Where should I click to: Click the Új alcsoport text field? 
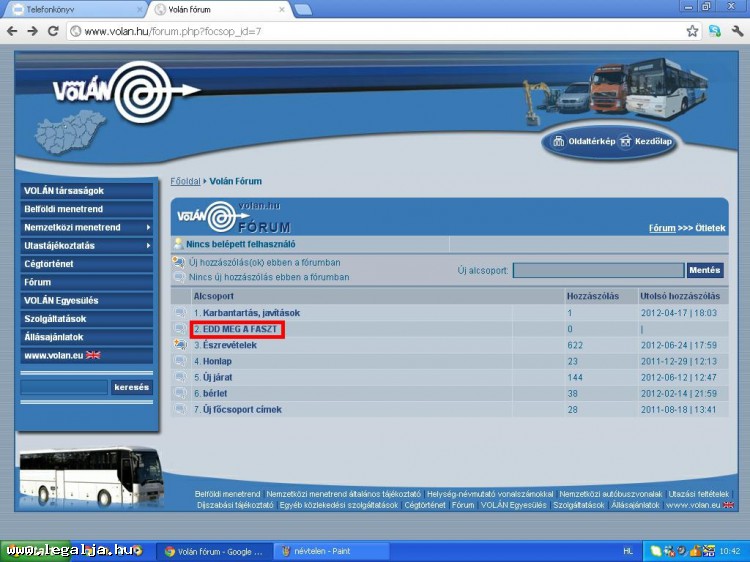(x=597, y=270)
